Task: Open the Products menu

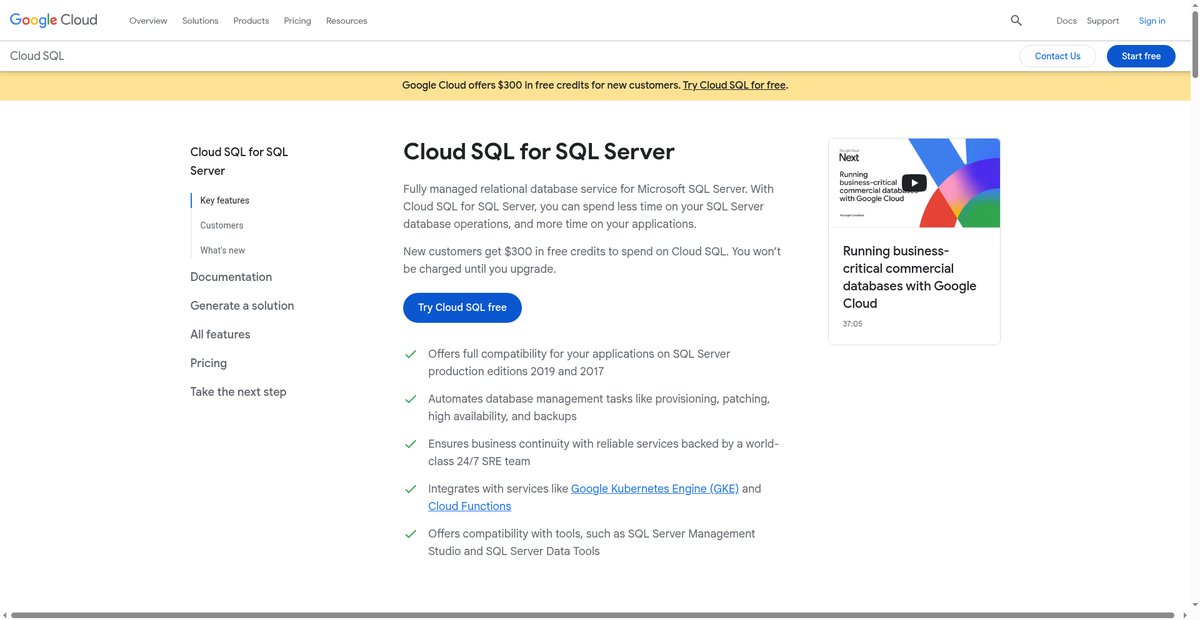Action: point(251,21)
